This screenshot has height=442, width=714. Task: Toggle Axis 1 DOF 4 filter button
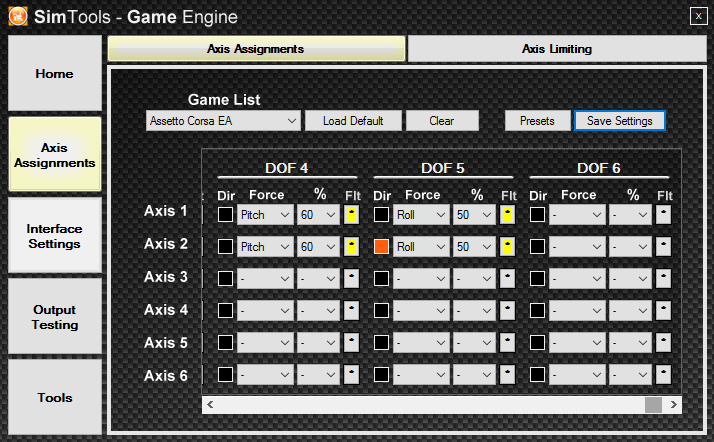click(352, 214)
